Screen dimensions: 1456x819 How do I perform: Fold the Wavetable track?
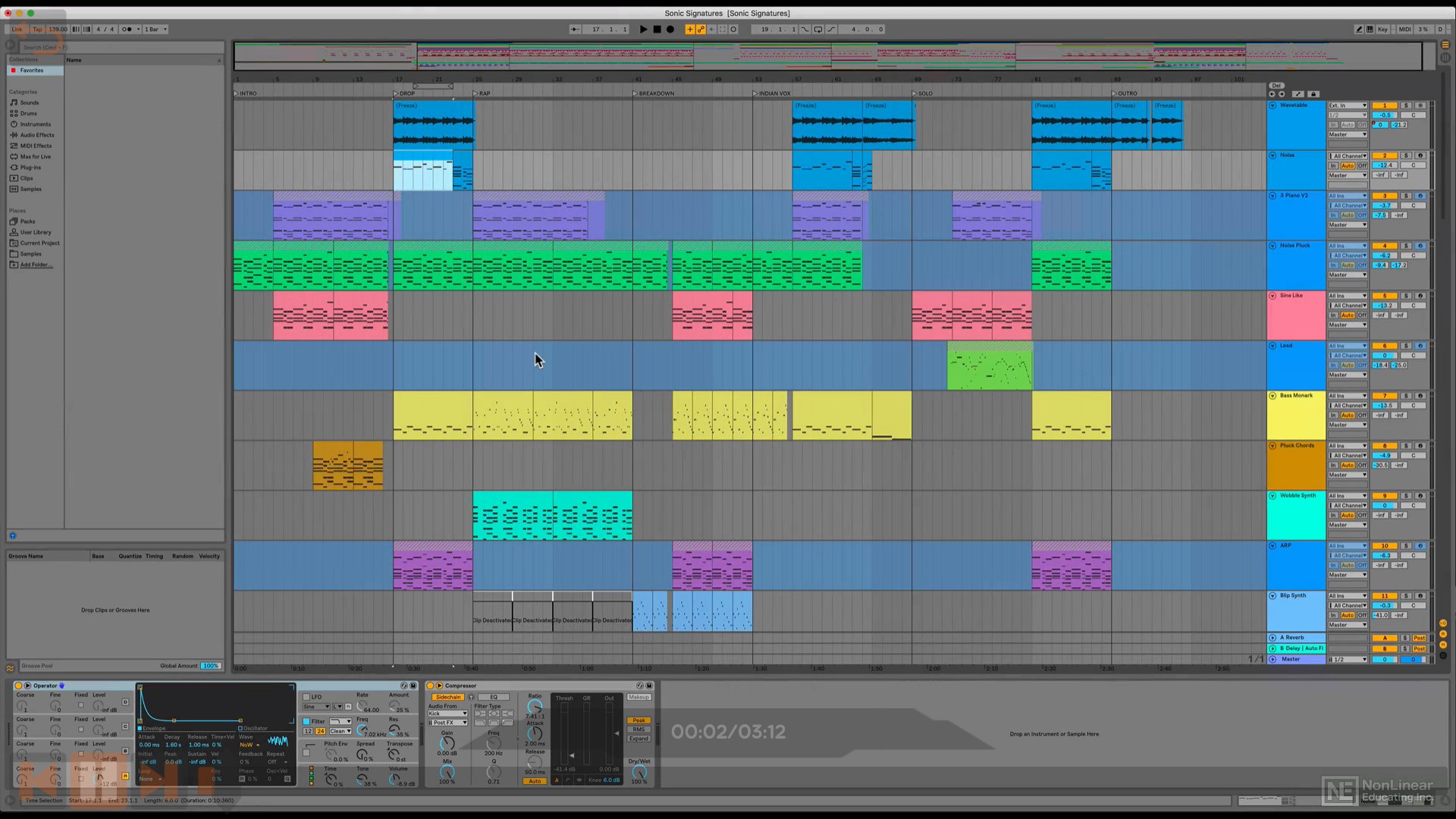click(x=1272, y=105)
